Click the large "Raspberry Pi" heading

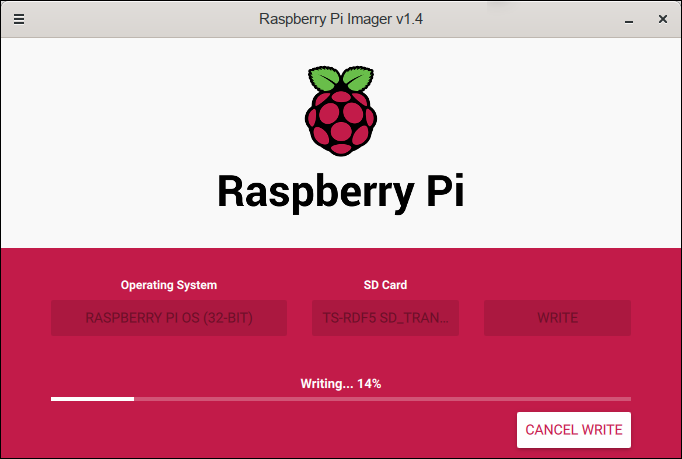[x=340, y=192]
